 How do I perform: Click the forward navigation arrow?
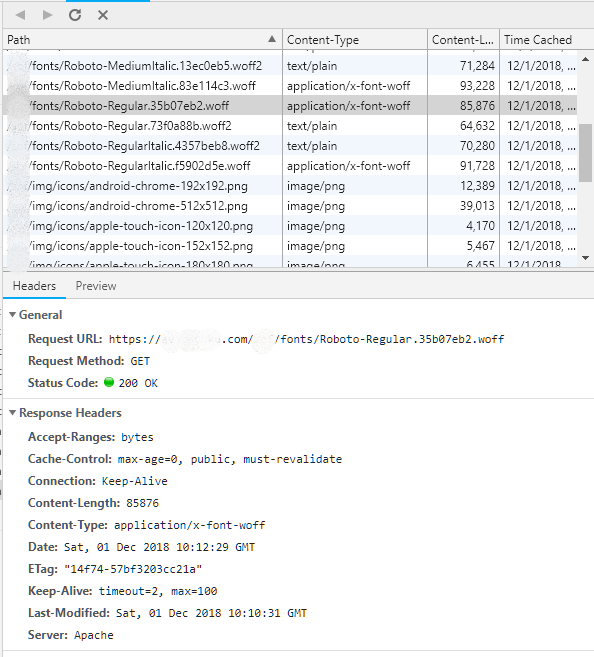pyautogui.click(x=47, y=15)
